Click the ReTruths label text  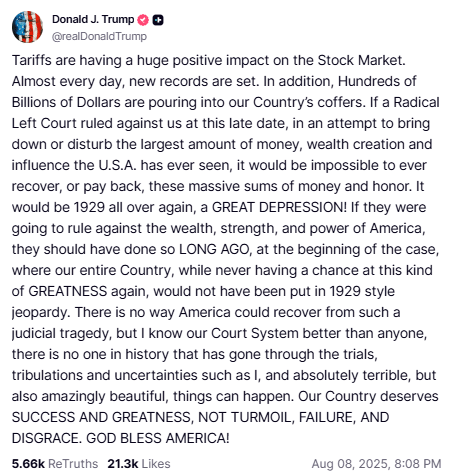73,464
